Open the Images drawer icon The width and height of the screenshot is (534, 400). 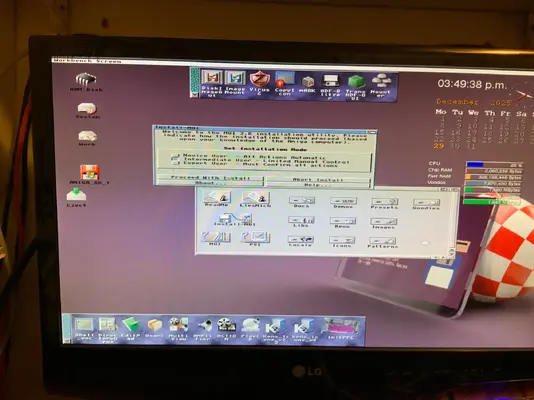(383, 223)
